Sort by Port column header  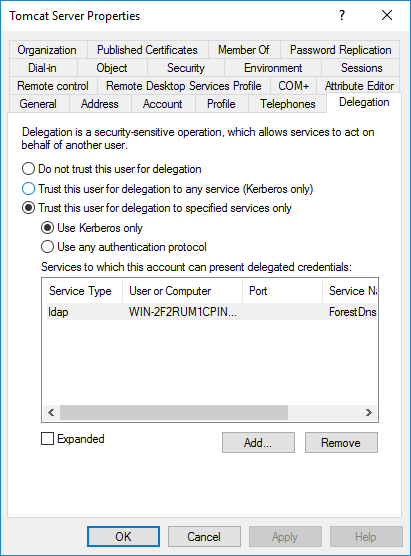283,291
